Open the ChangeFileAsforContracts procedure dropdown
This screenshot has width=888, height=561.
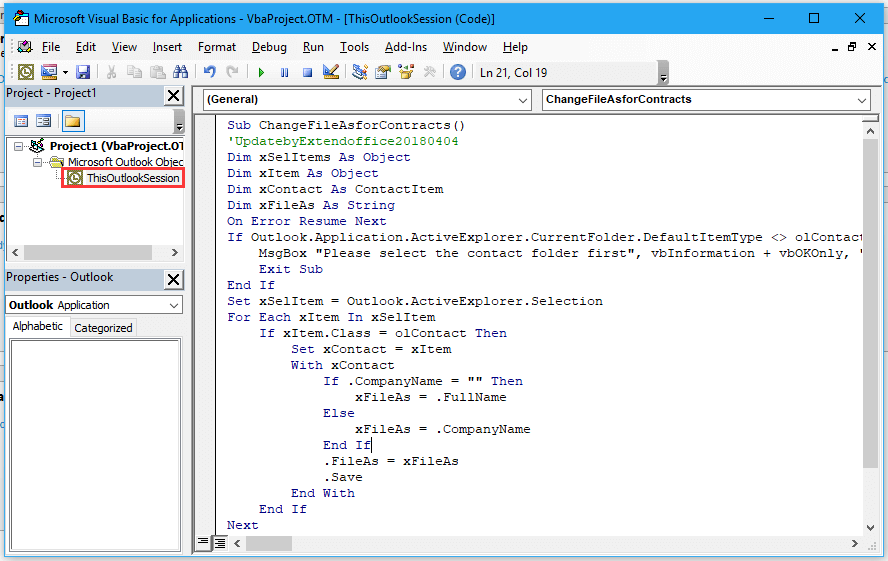coord(706,100)
